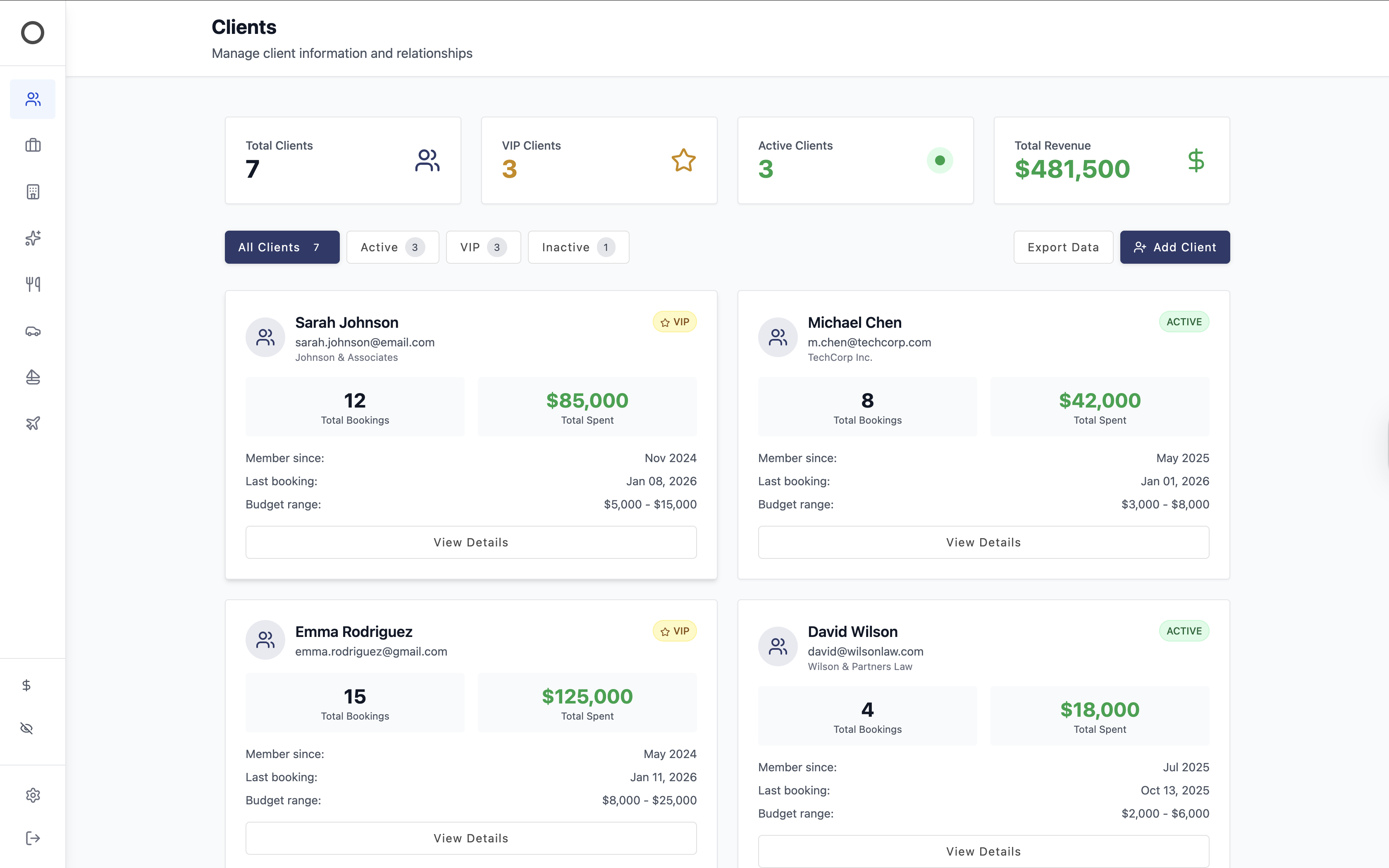Click the circle logo at top left
The height and width of the screenshot is (868, 1389).
point(33,33)
